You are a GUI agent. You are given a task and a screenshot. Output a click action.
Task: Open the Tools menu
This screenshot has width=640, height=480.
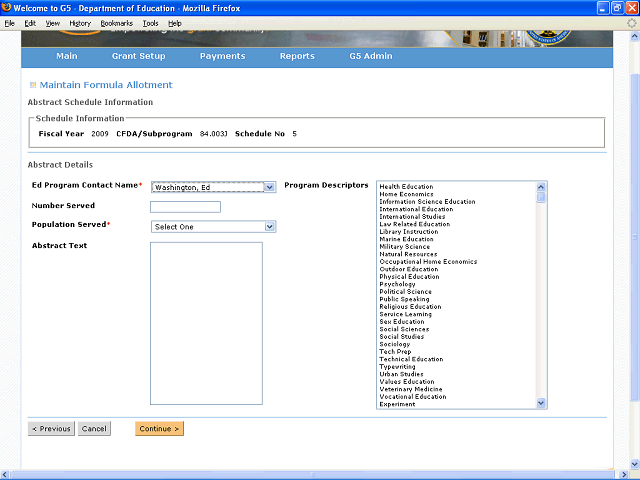coord(150,23)
